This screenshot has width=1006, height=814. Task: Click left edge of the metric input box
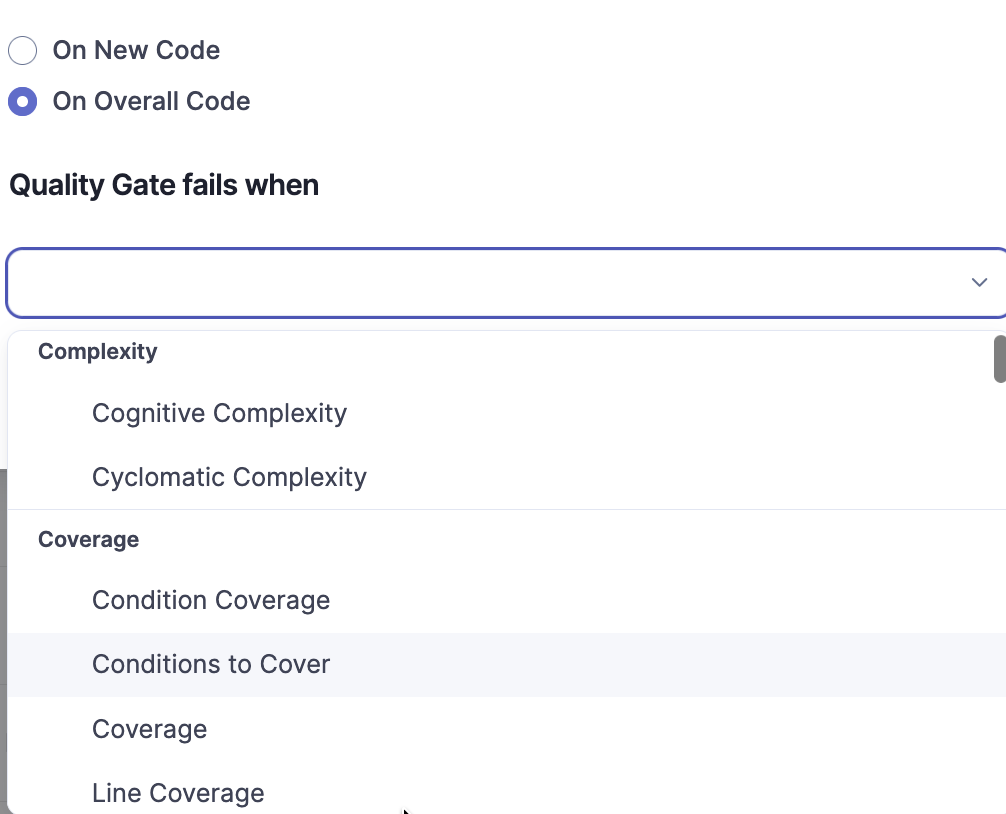(22, 283)
